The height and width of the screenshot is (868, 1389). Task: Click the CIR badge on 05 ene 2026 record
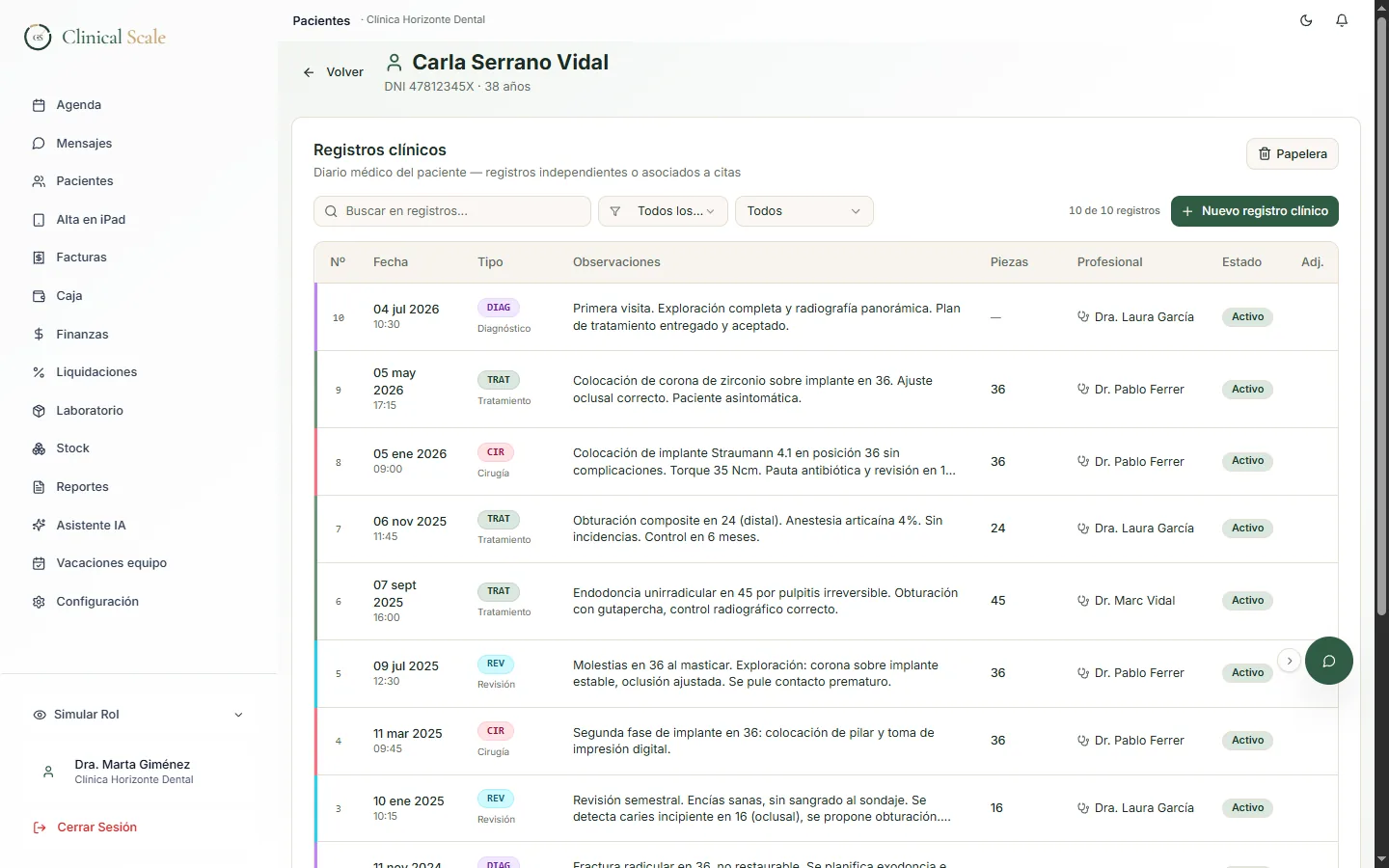496,452
